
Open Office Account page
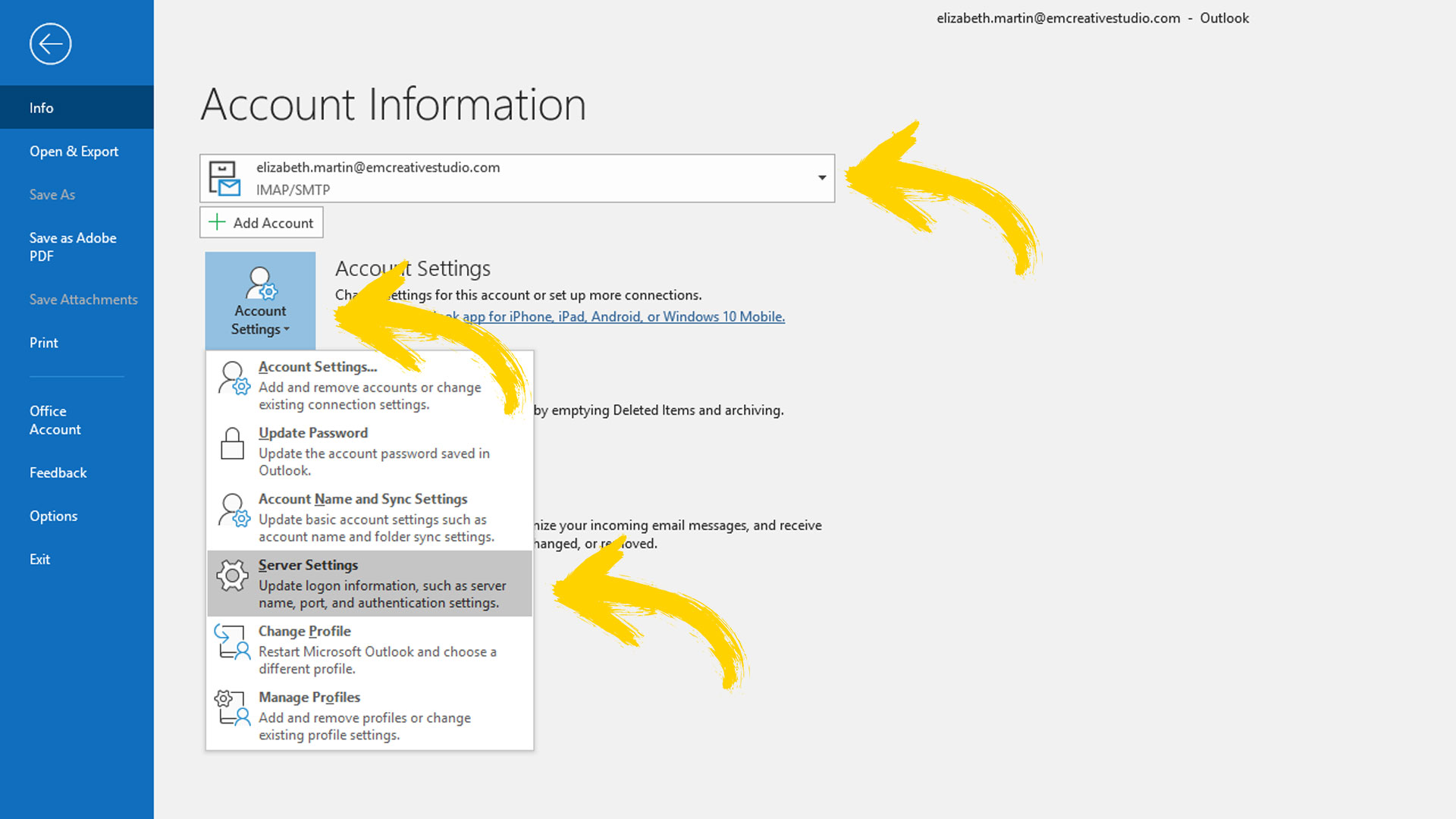pos(77,420)
